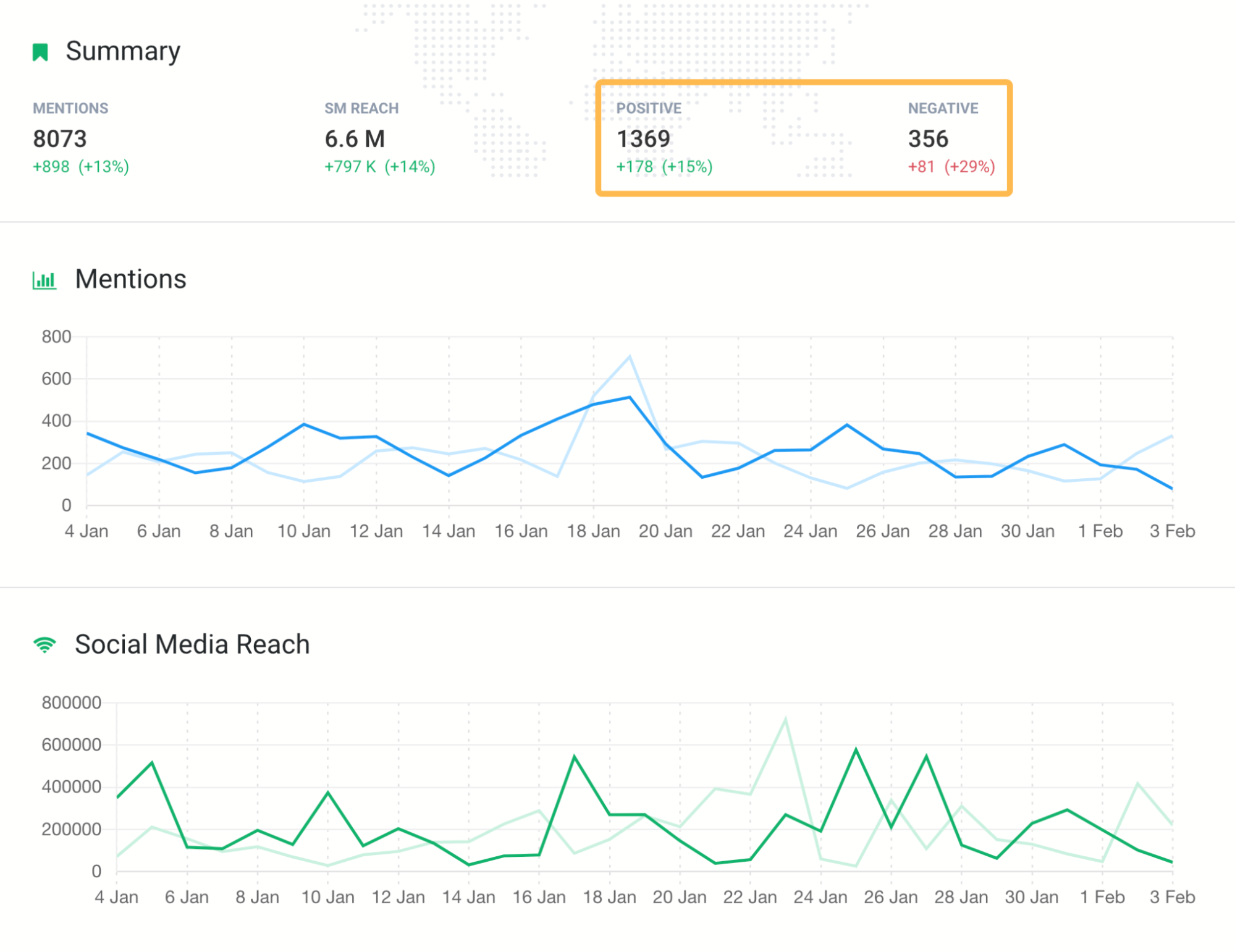Click 1 Feb label on Social Media Reach axis
Image resolution: width=1235 pixels, height=952 pixels.
(1102, 897)
